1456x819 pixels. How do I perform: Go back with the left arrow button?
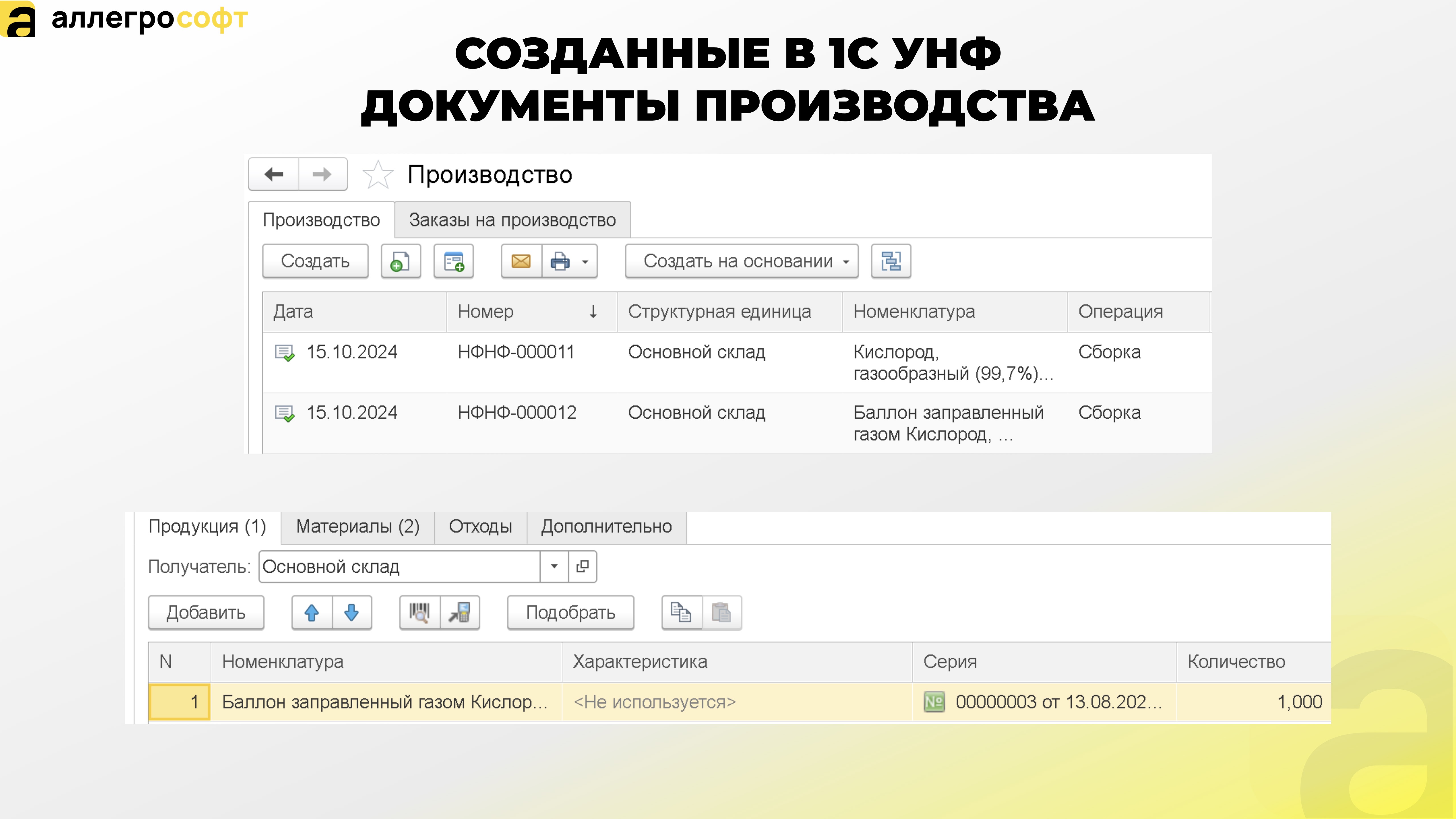274,174
